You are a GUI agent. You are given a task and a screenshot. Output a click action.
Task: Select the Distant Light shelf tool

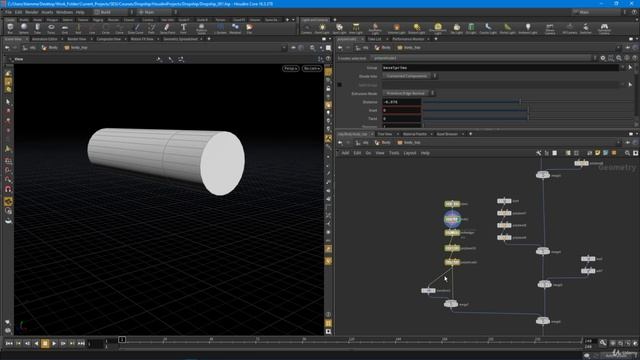pos(416,29)
